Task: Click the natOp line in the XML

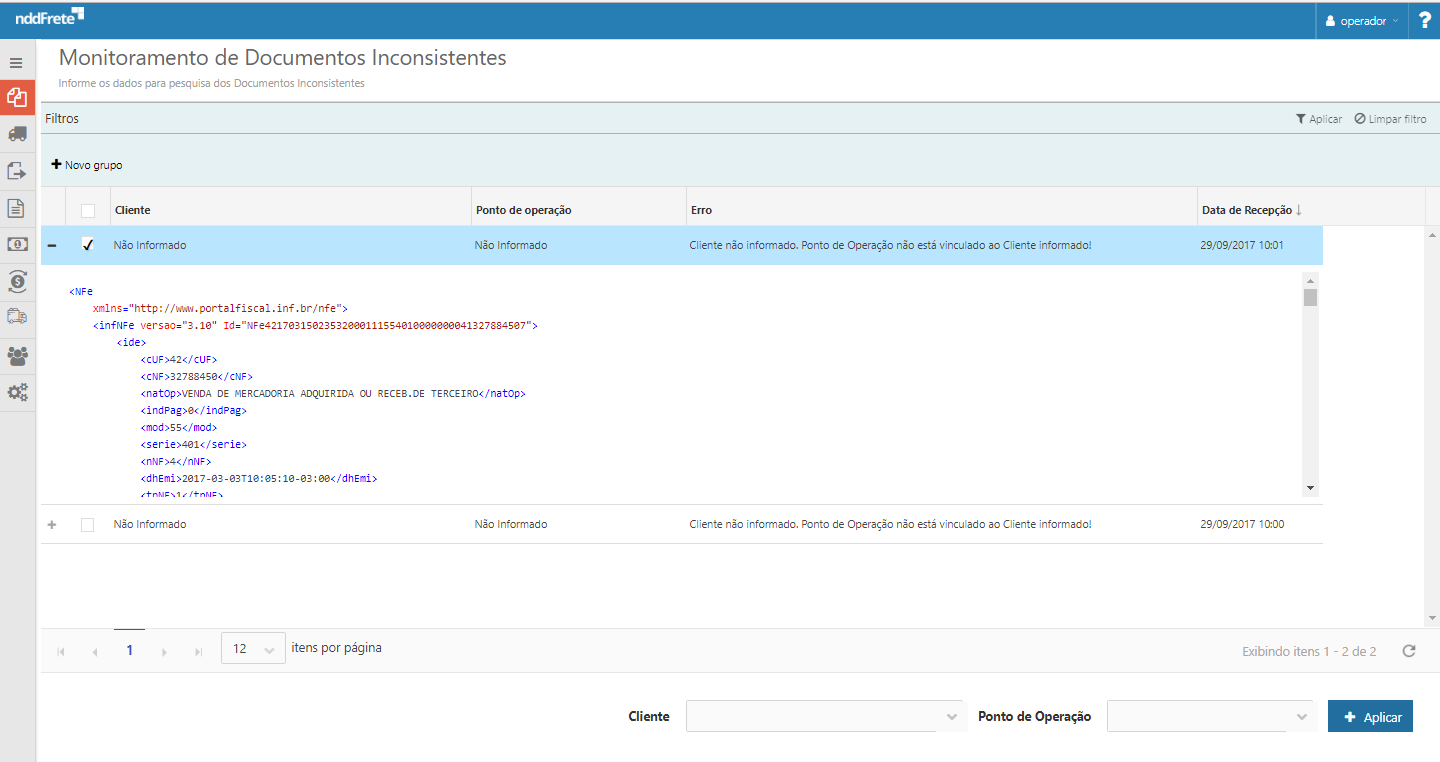Action: (333, 393)
